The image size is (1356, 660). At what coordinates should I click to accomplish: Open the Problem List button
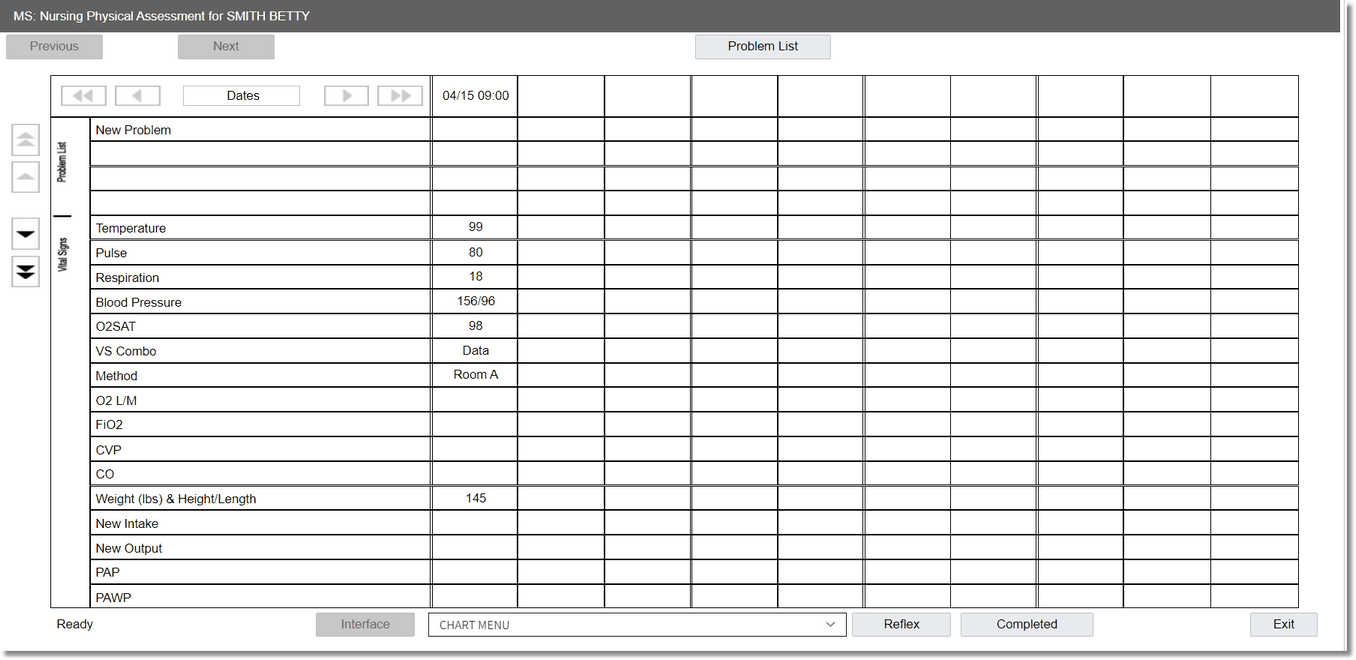coord(763,46)
